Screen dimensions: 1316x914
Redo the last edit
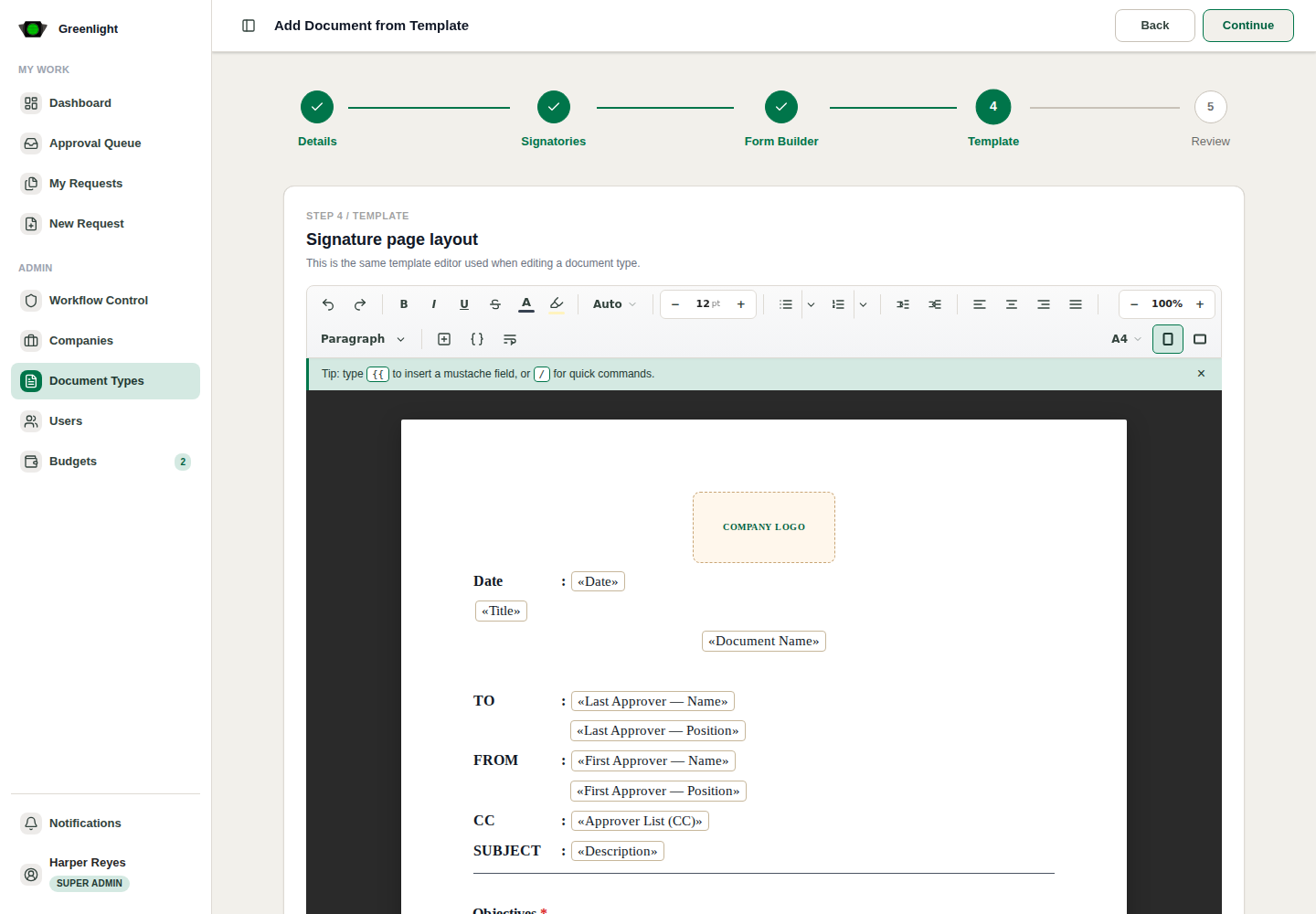pos(360,304)
